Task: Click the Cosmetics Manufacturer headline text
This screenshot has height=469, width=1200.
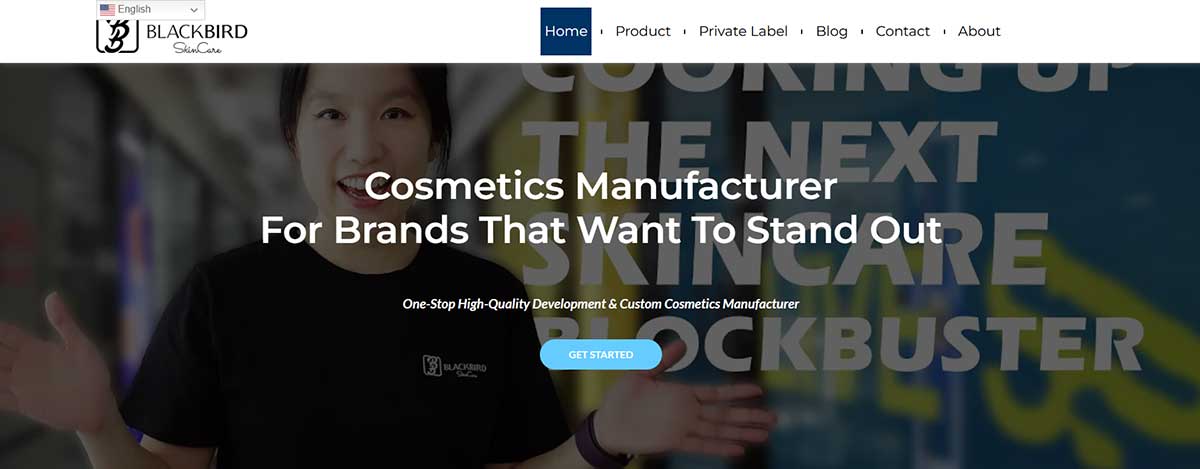Action: click(601, 186)
